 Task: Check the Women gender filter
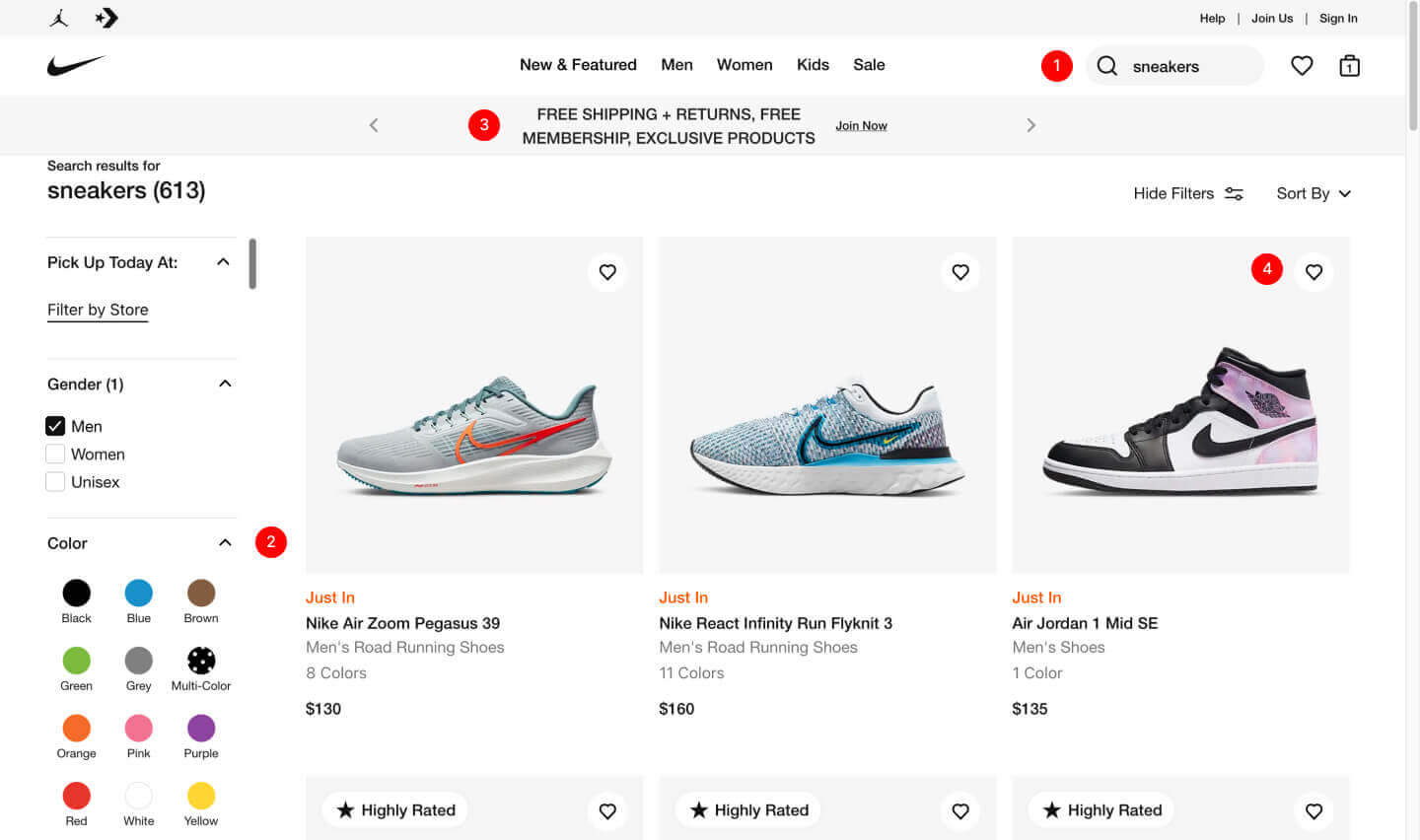point(55,455)
